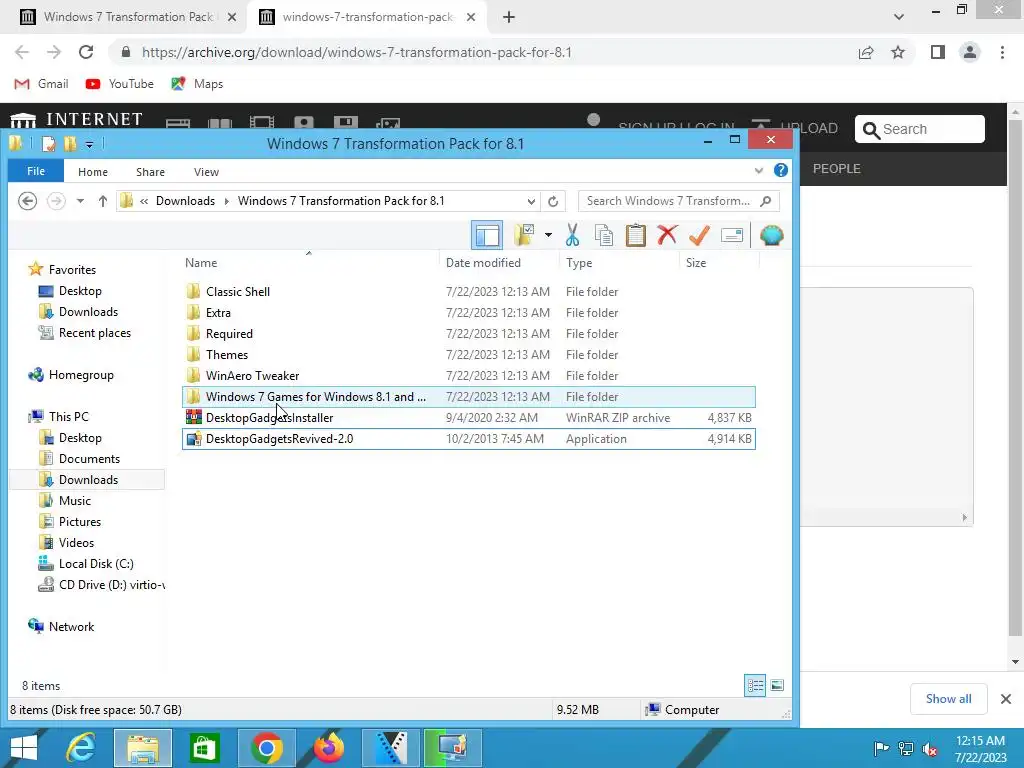The width and height of the screenshot is (1024, 768).
Task: Open the Home ribbon tab
Action: point(93,172)
